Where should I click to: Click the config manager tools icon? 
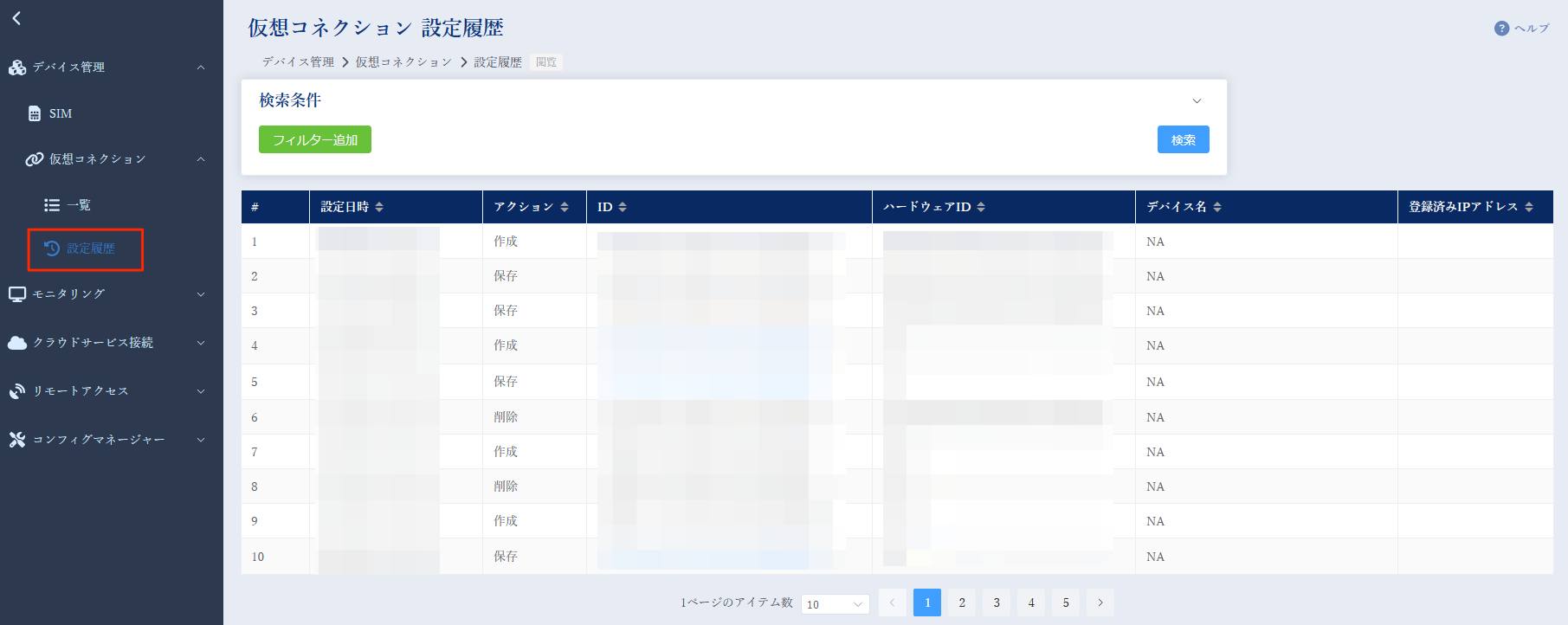pyautogui.click(x=17, y=440)
